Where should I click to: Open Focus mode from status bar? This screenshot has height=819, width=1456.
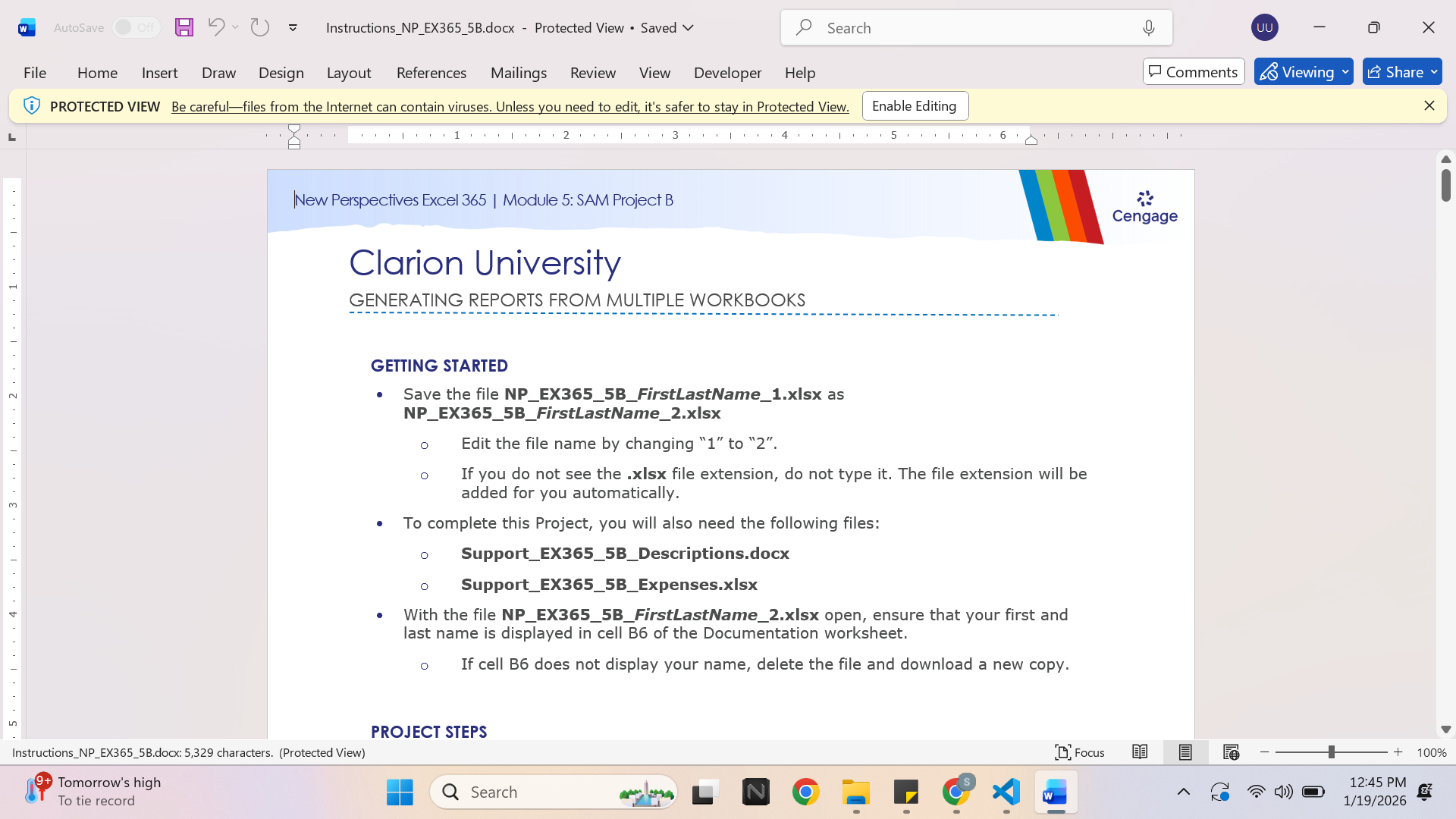[x=1080, y=752]
